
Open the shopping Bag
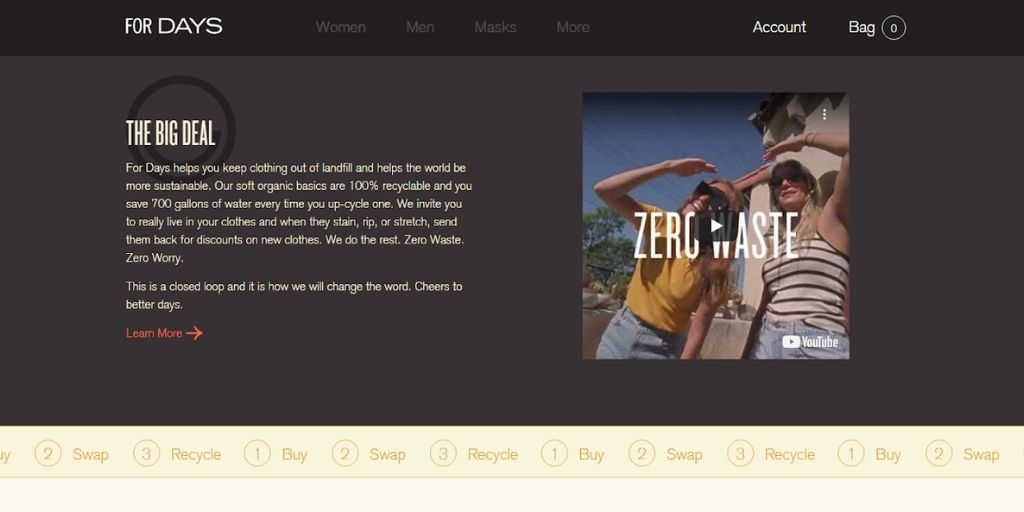[x=861, y=27]
